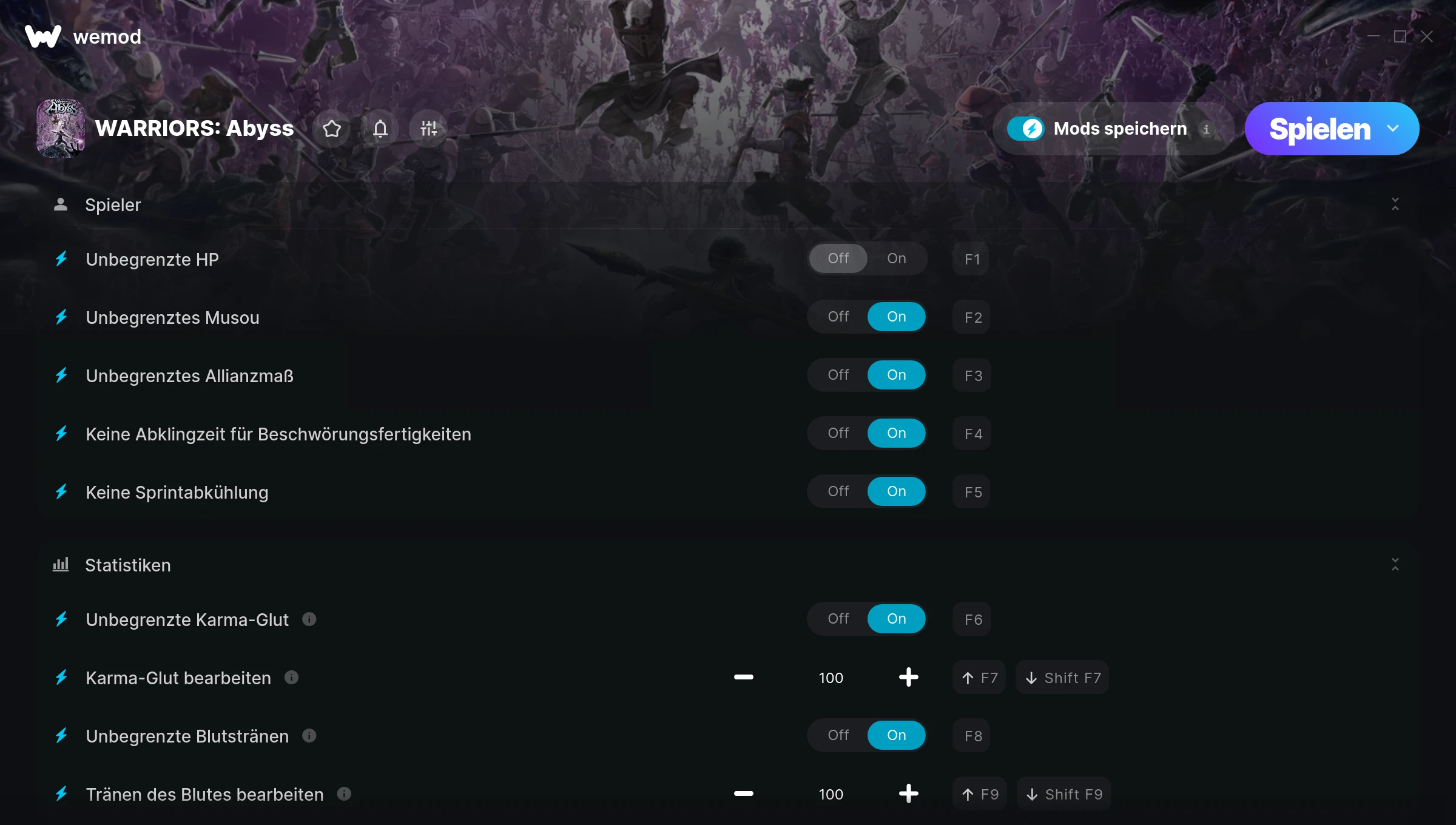Click the Tränen des Blutes value field

(831, 794)
